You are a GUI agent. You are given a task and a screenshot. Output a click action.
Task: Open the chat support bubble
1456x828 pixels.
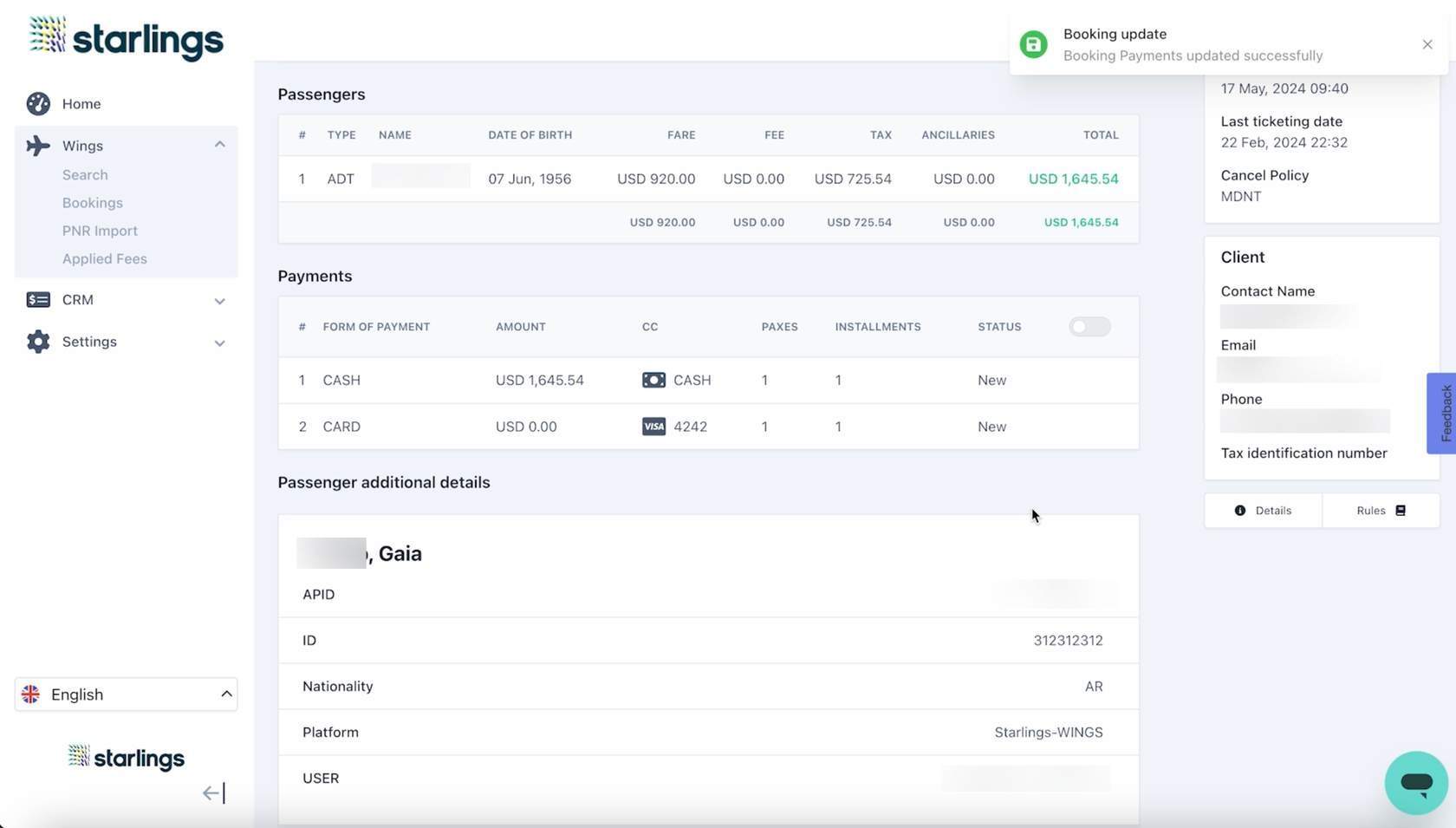tap(1416, 783)
